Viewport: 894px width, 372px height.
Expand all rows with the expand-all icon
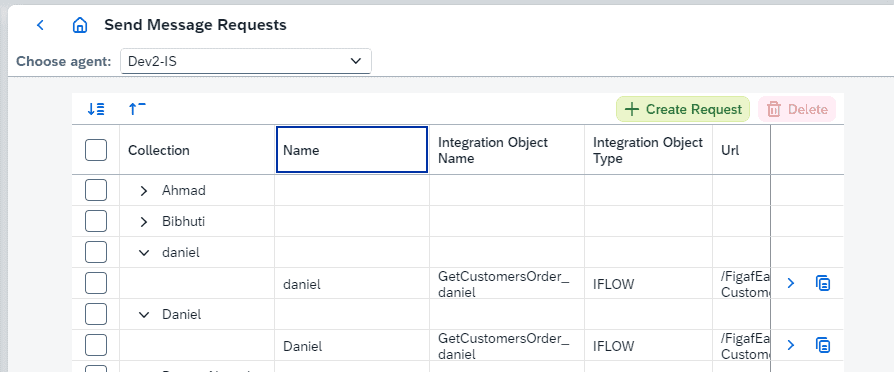[96, 109]
